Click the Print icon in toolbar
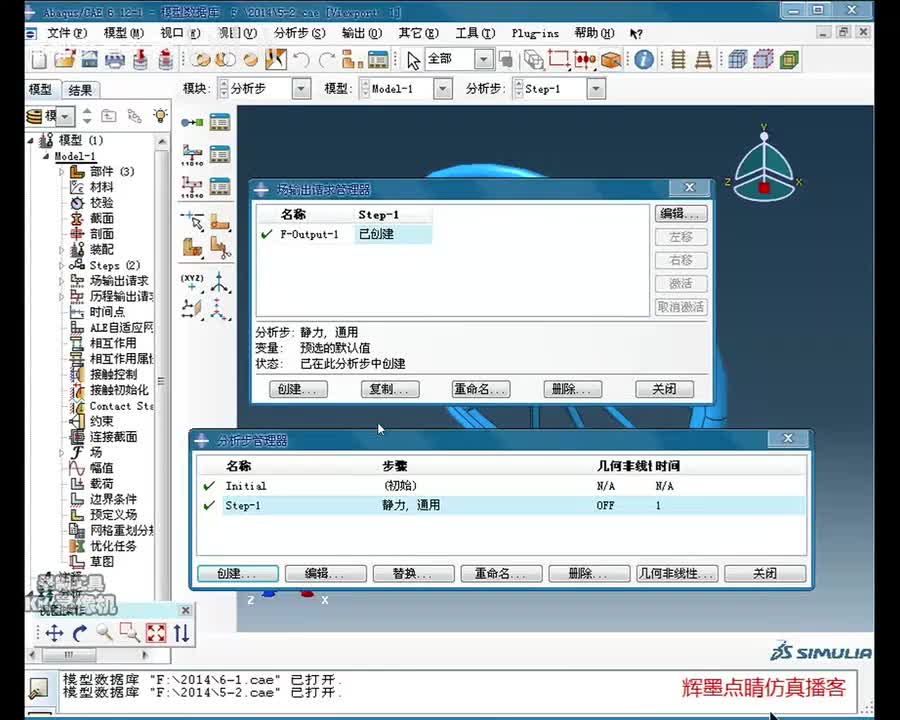Viewport: 900px width, 720px height. click(x=115, y=59)
